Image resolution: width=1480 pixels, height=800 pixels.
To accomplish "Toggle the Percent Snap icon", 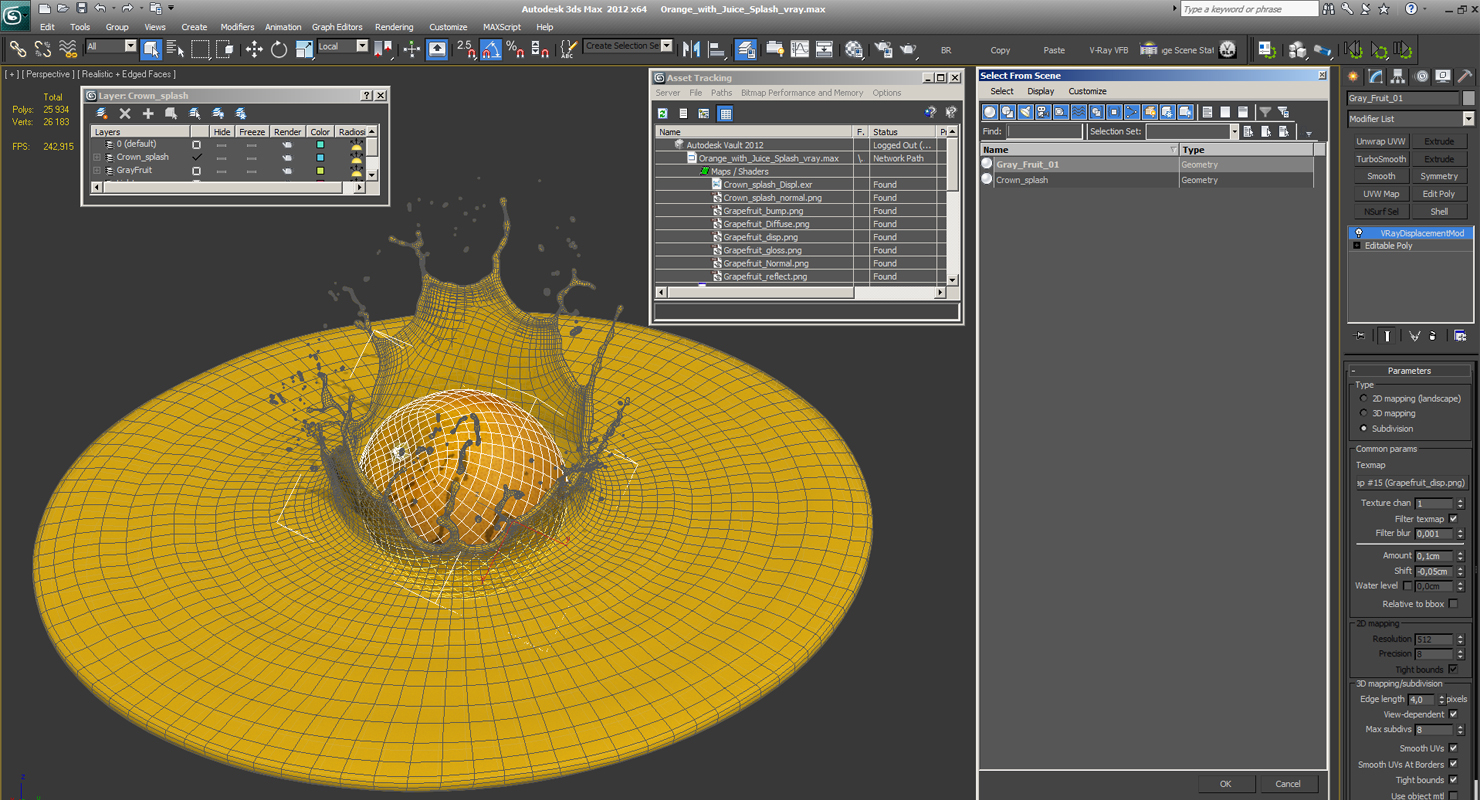I will 515,48.
